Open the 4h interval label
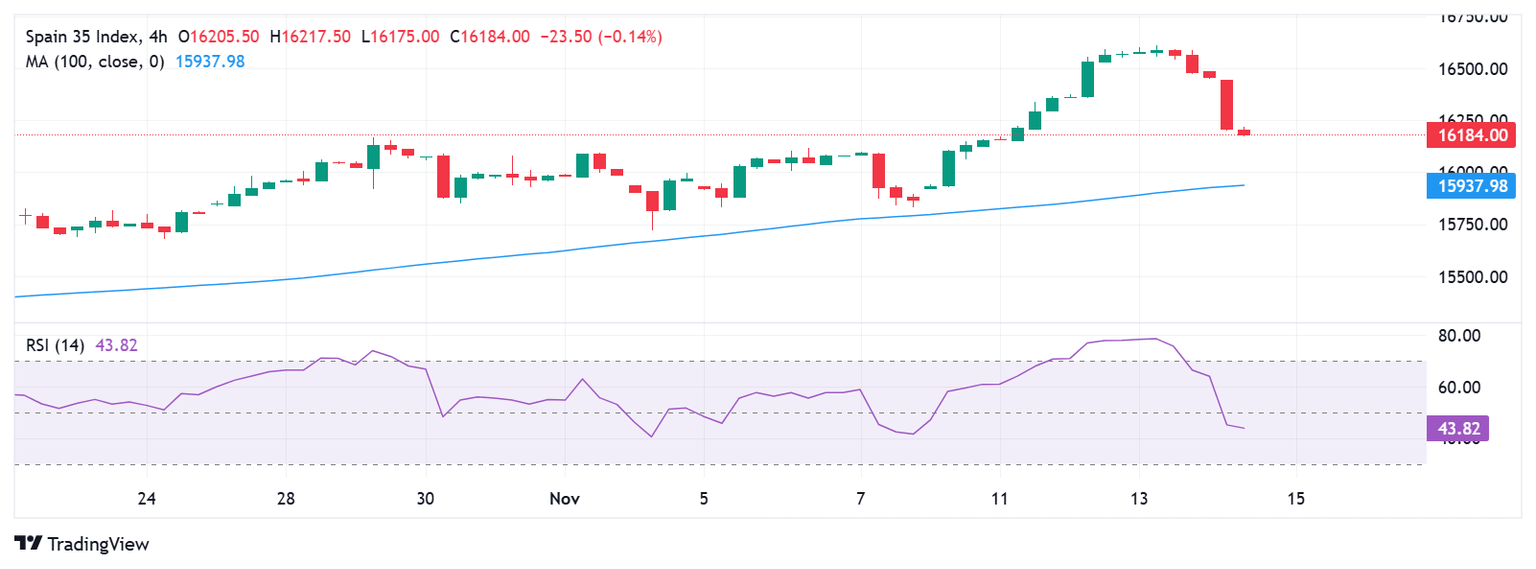The width and height of the screenshot is (1536, 569). [157, 36]
